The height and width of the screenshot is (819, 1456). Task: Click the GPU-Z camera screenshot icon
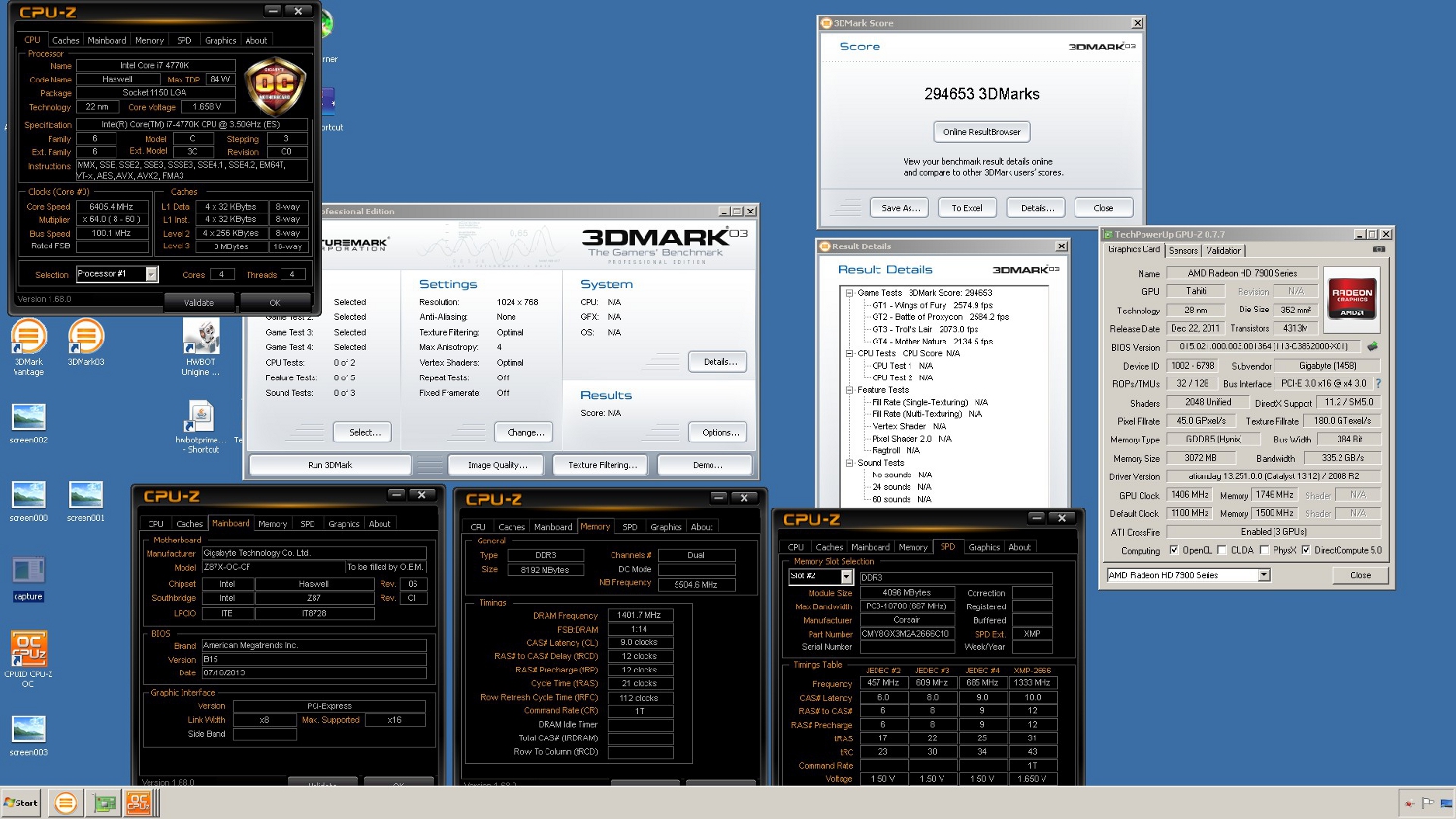pos(1378,250)
